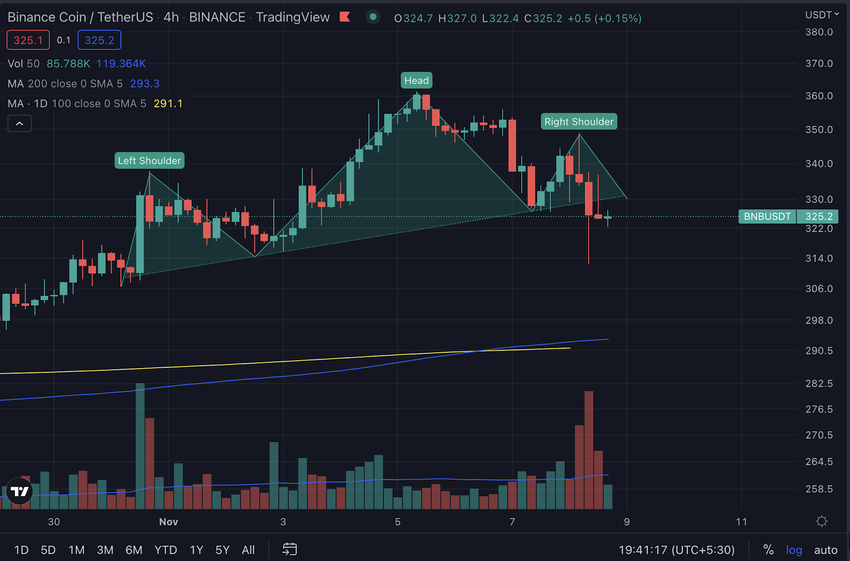Click the Head pattern label

416,80
